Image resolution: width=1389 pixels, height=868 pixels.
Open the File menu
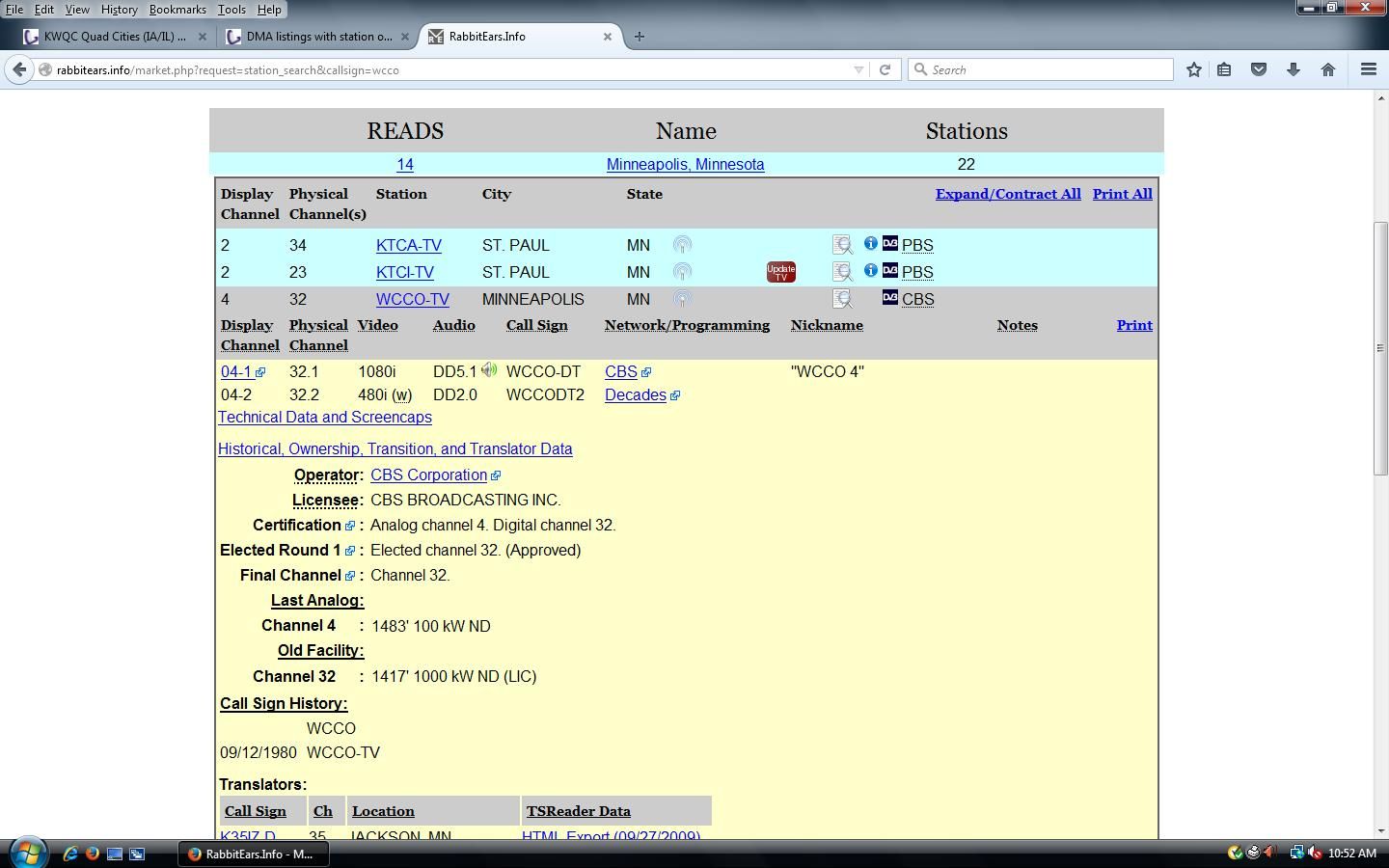point(14,9)
